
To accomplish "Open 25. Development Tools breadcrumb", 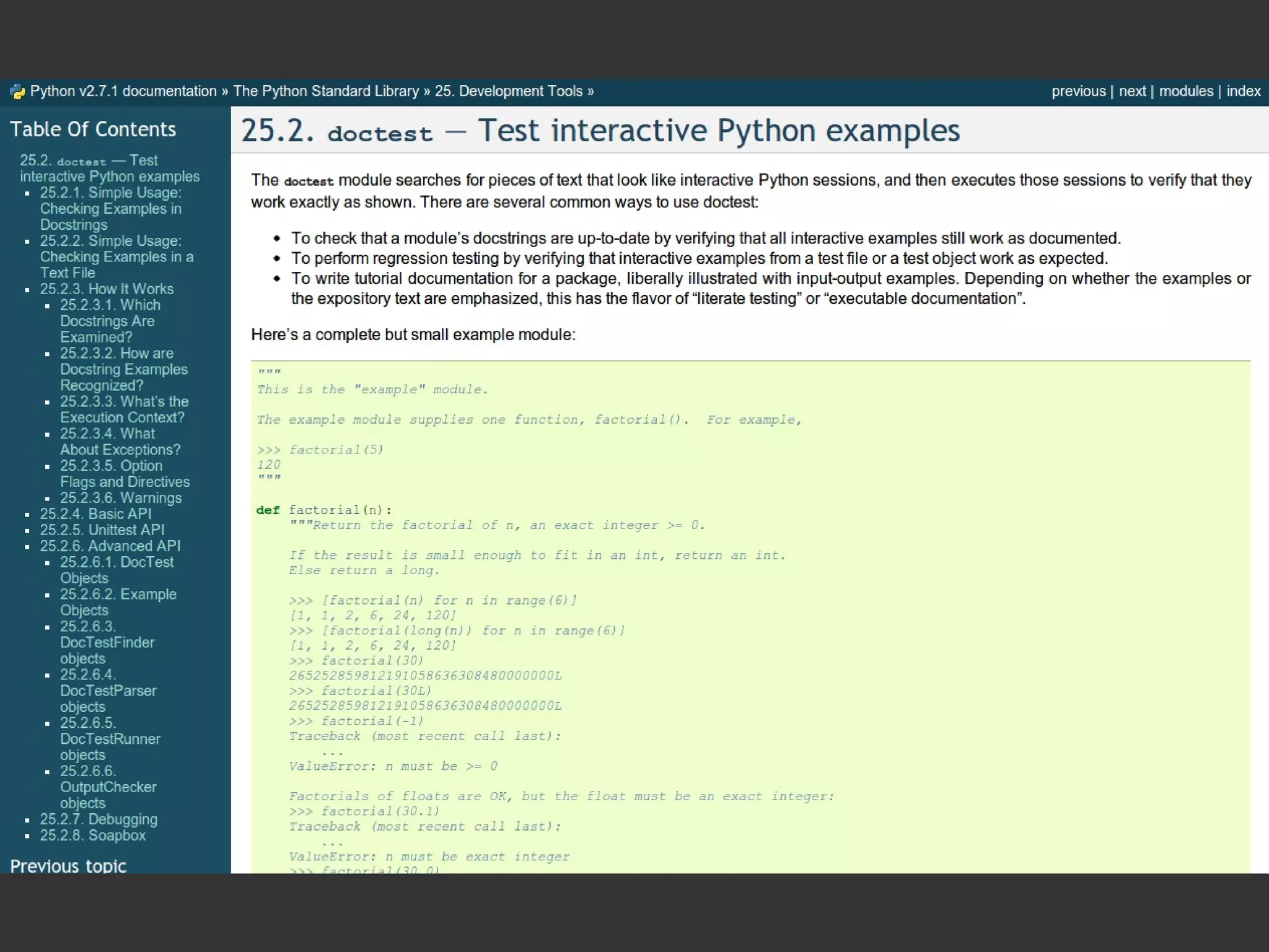I will tap(508, 92).
